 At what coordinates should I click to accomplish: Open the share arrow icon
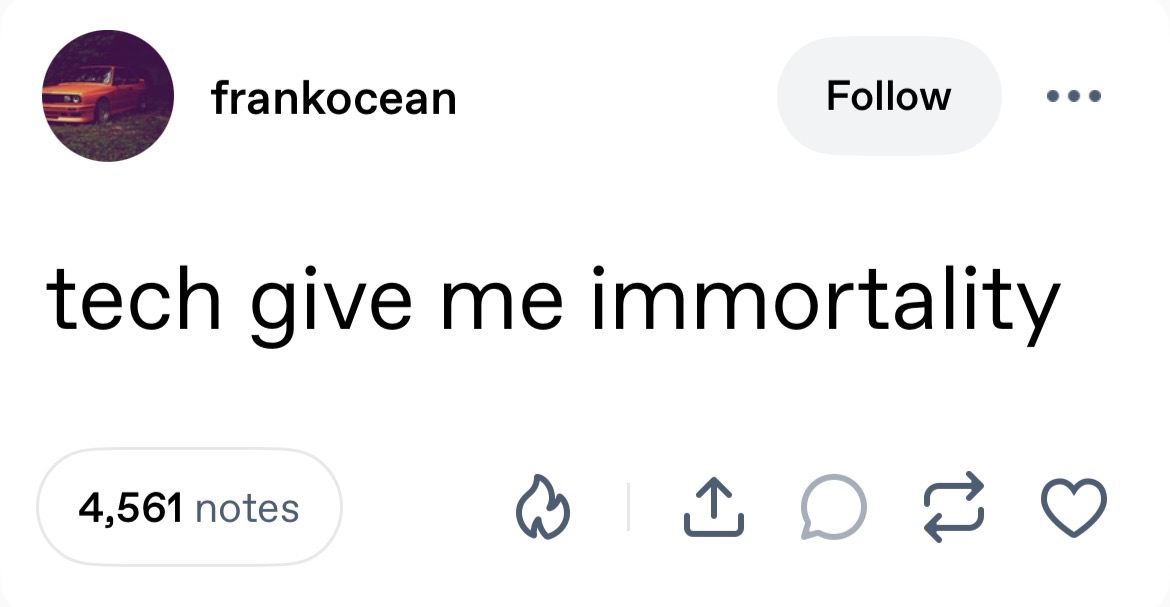pyautogui.click(x=712, y=507)
